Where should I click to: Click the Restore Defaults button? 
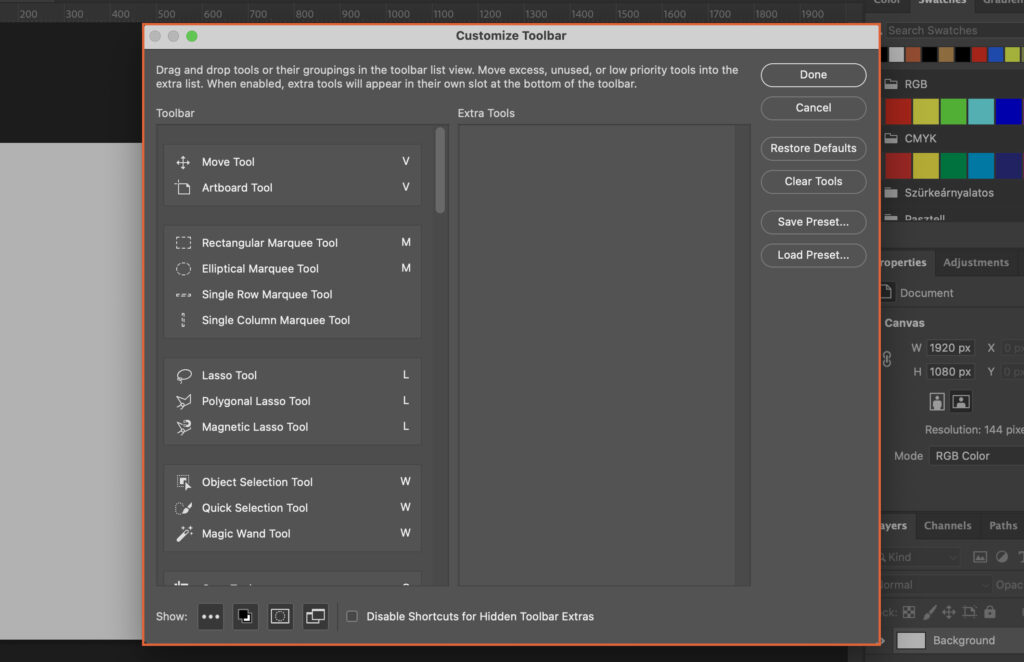click(x=813, y=148)
